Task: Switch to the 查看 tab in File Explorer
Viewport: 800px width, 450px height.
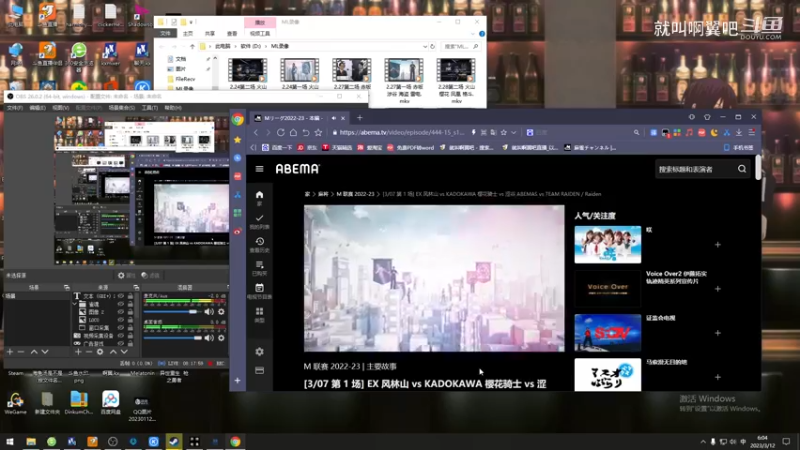Action: click(232, 34)
